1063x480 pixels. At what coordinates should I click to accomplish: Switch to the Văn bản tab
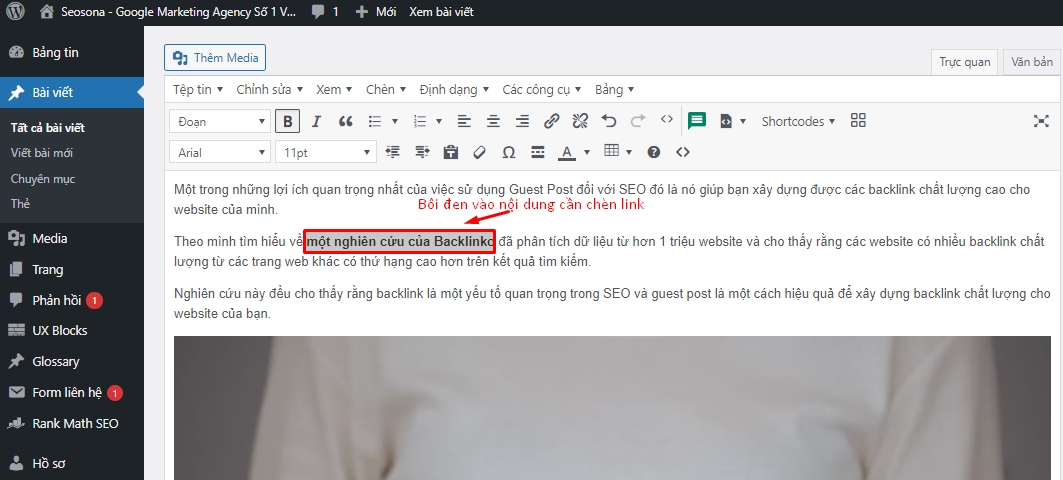[x=1032, y=62]
